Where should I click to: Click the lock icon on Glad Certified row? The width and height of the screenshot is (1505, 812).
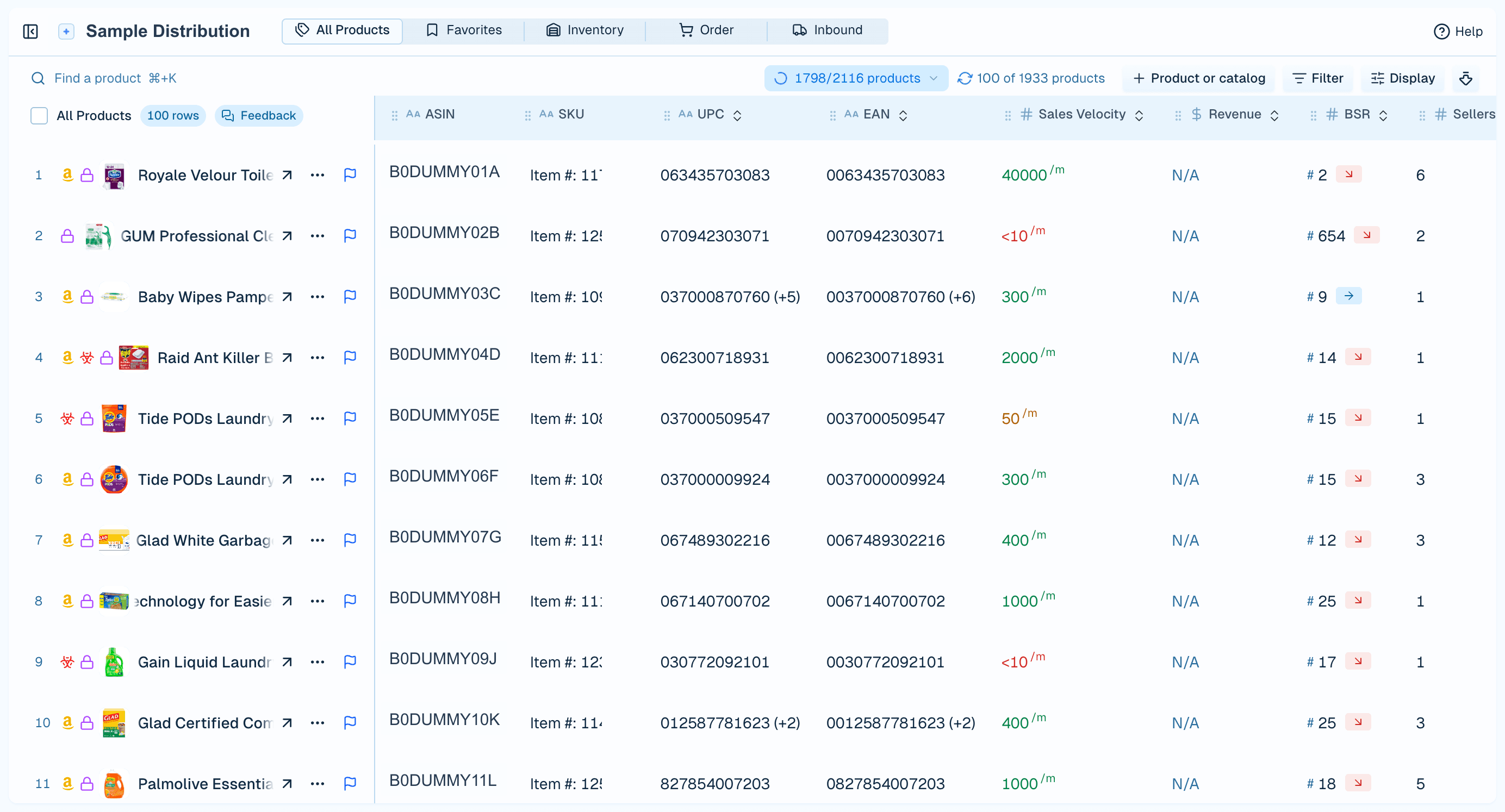[87, 723]
